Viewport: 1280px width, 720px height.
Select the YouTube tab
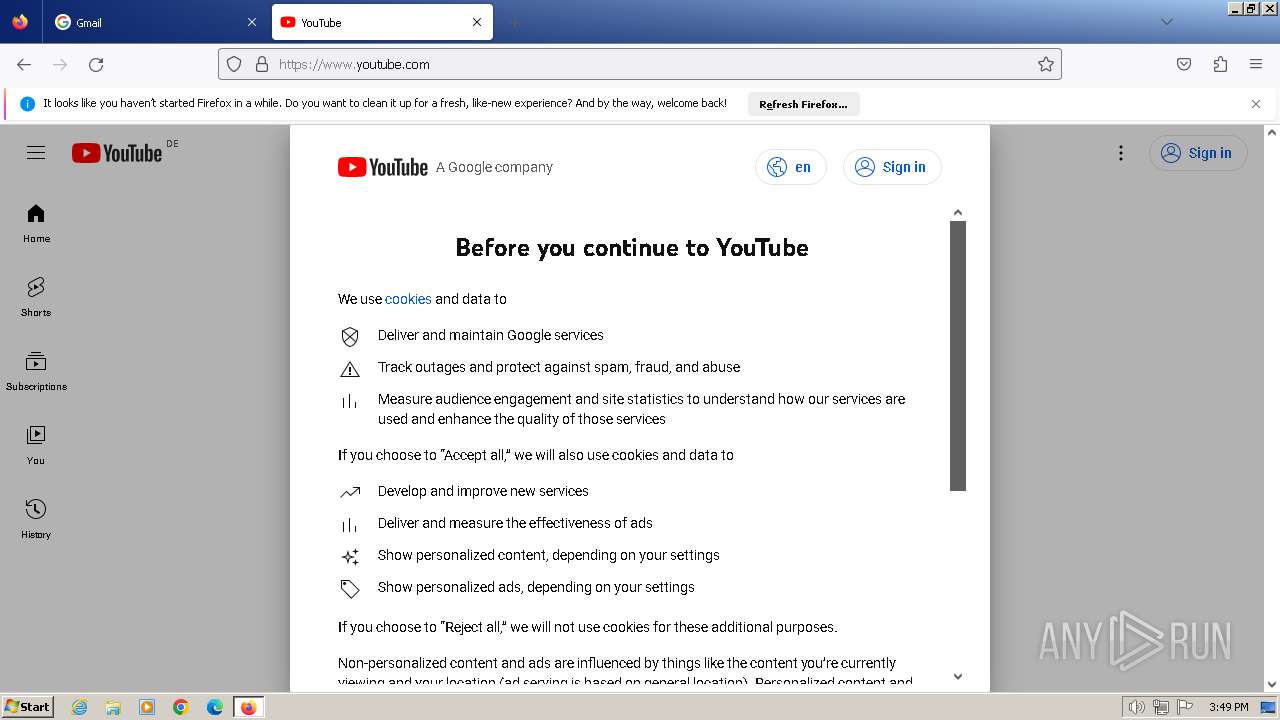tap(382, 22)
